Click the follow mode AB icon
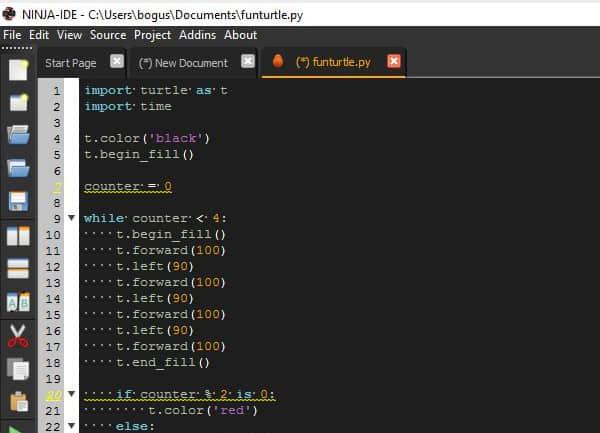Screen dimensions: 600x433 point(18,301)
